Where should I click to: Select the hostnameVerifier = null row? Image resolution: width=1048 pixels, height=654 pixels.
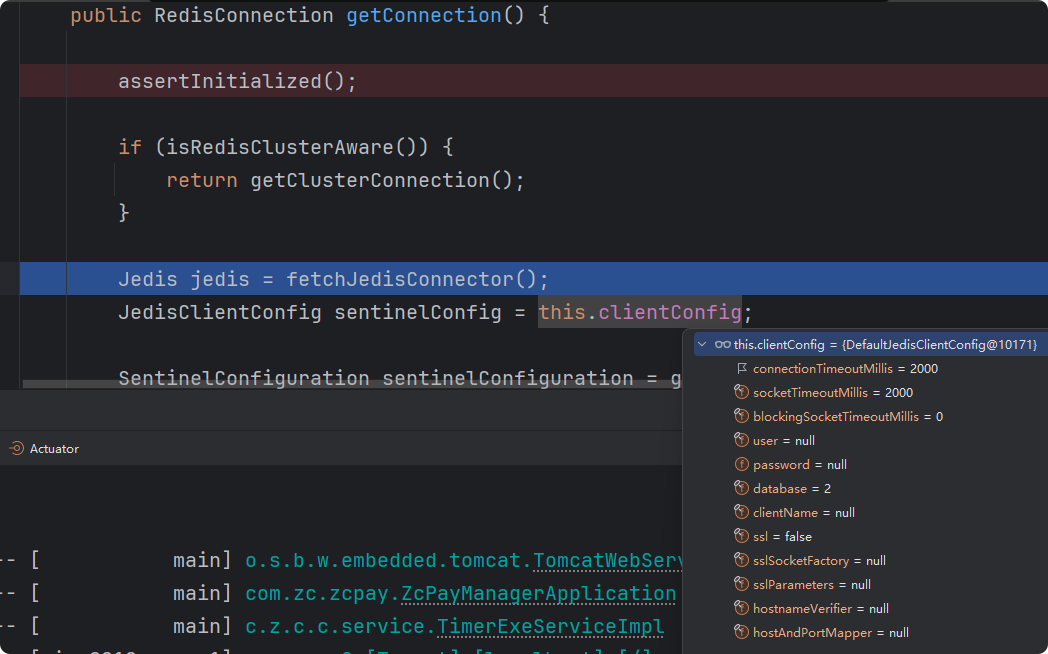pos(871,609)
